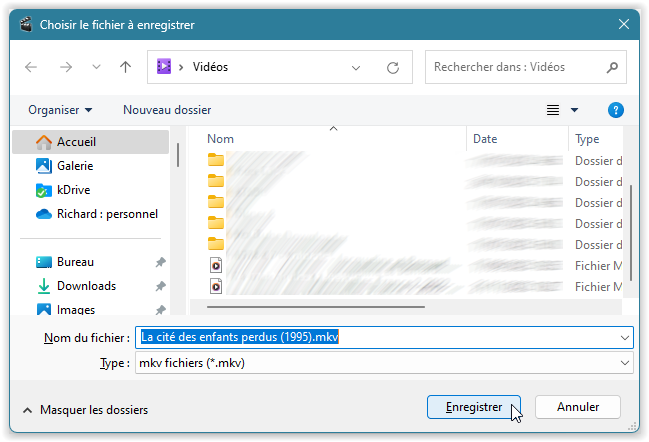The width and height of the screenshot is (649, 442).
Task: Click the Up one level arrow
Action: (125, 67)
